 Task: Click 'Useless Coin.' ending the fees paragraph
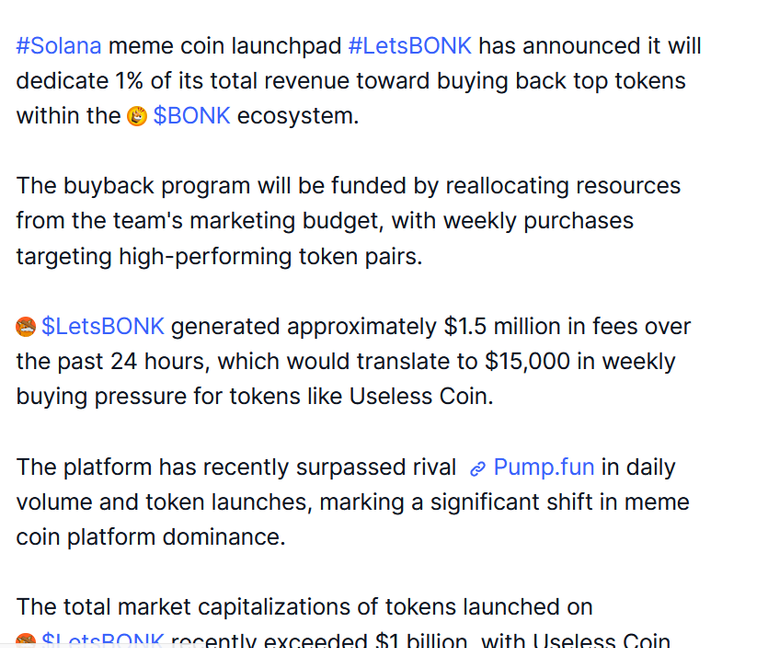point(421,396)
